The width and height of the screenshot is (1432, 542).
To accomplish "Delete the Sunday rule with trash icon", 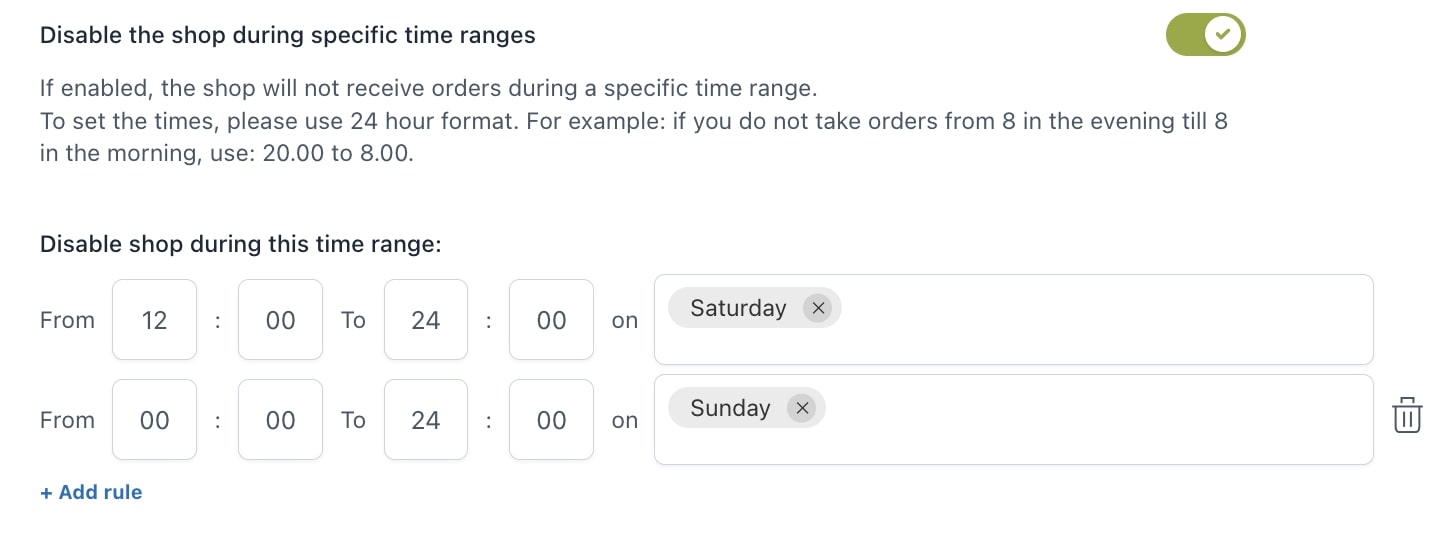I will [1407, 415].
